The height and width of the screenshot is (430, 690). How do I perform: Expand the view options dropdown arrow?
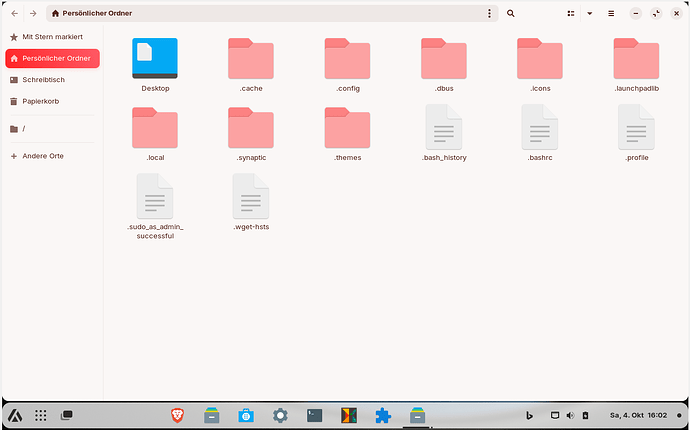(x=590, y=14)
